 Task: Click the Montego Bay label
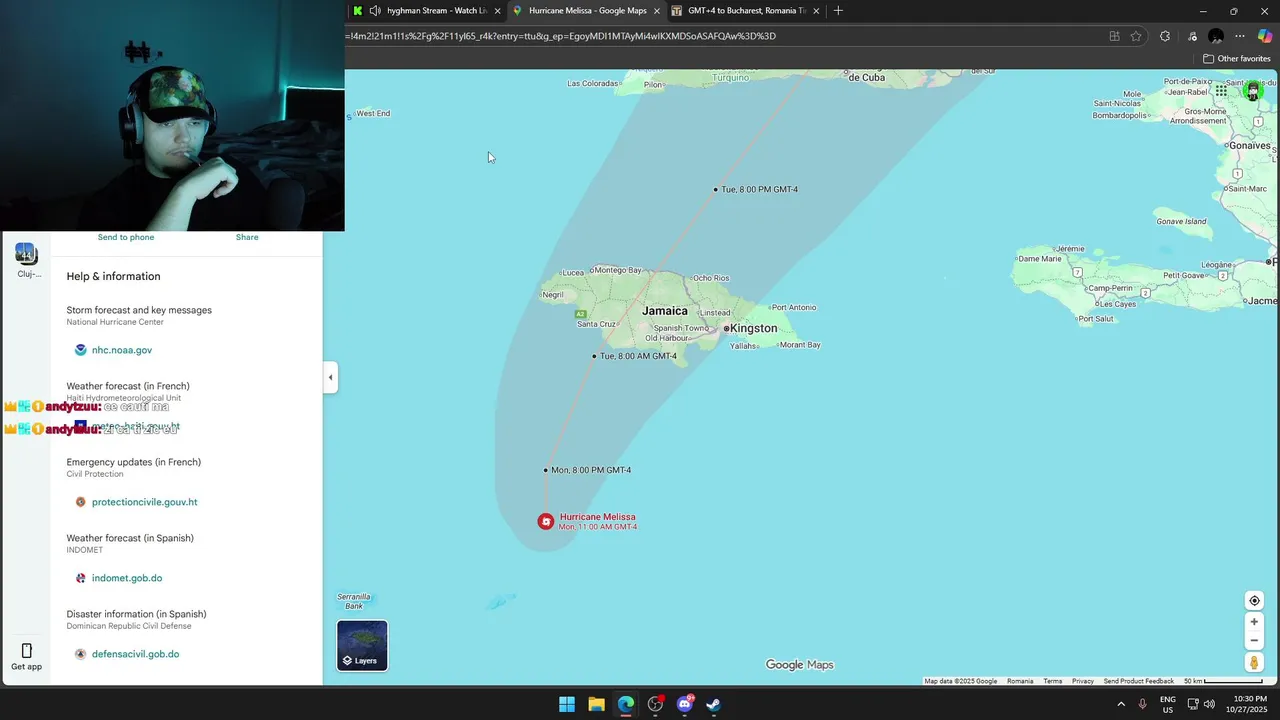[618, 270]
